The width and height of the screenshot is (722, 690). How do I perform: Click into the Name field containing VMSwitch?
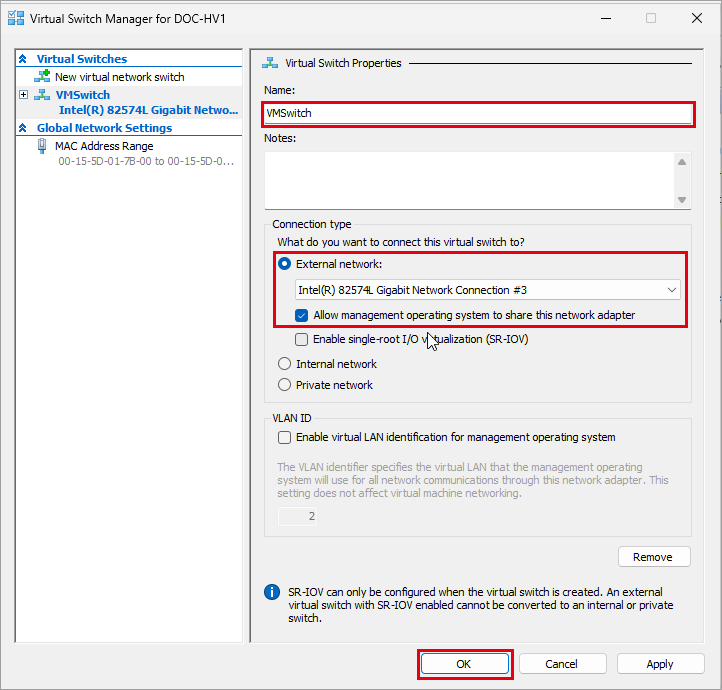pyautogui.click(x=478, y=113)
